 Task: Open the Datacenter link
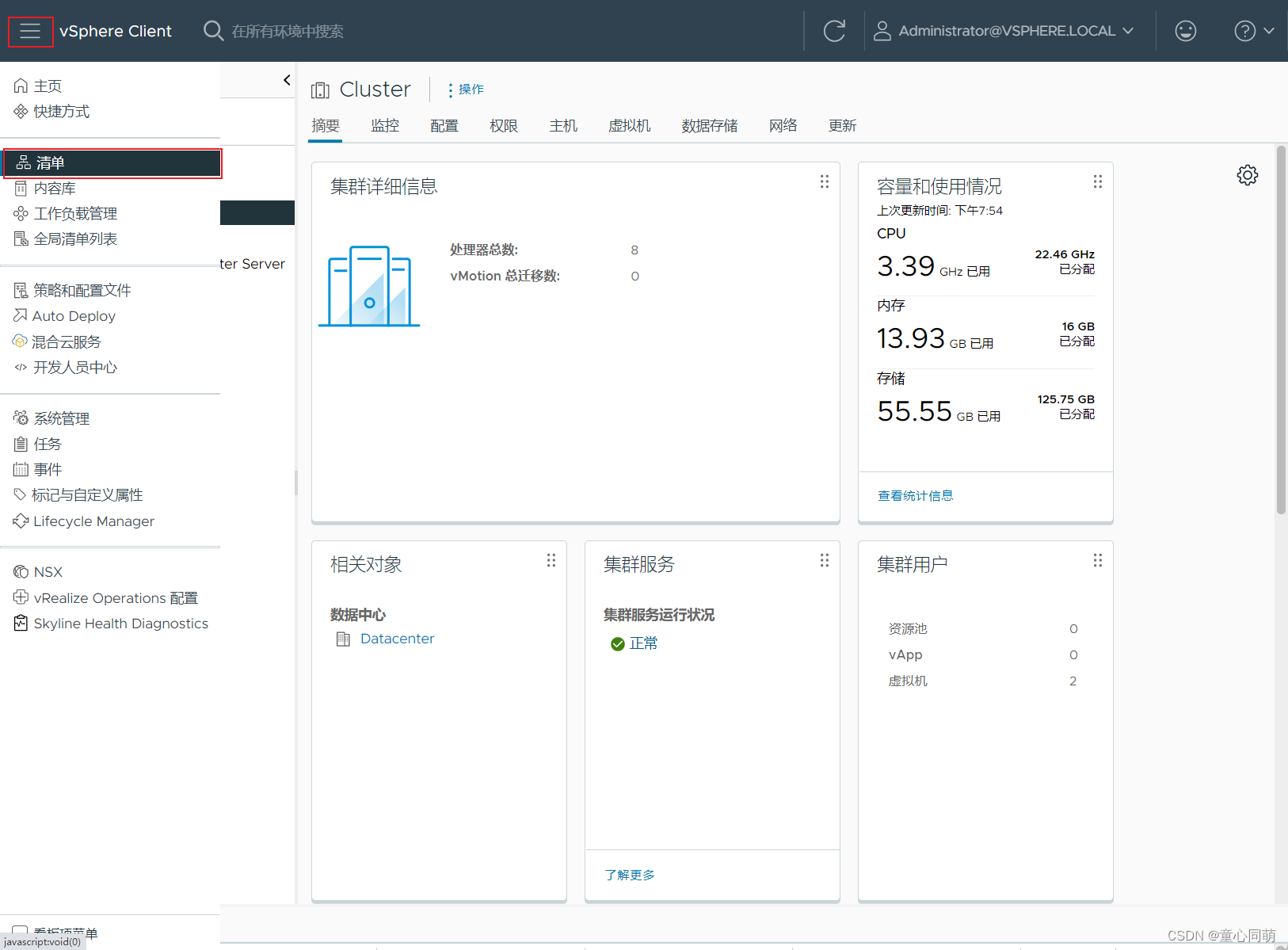[x=397, y=639]
